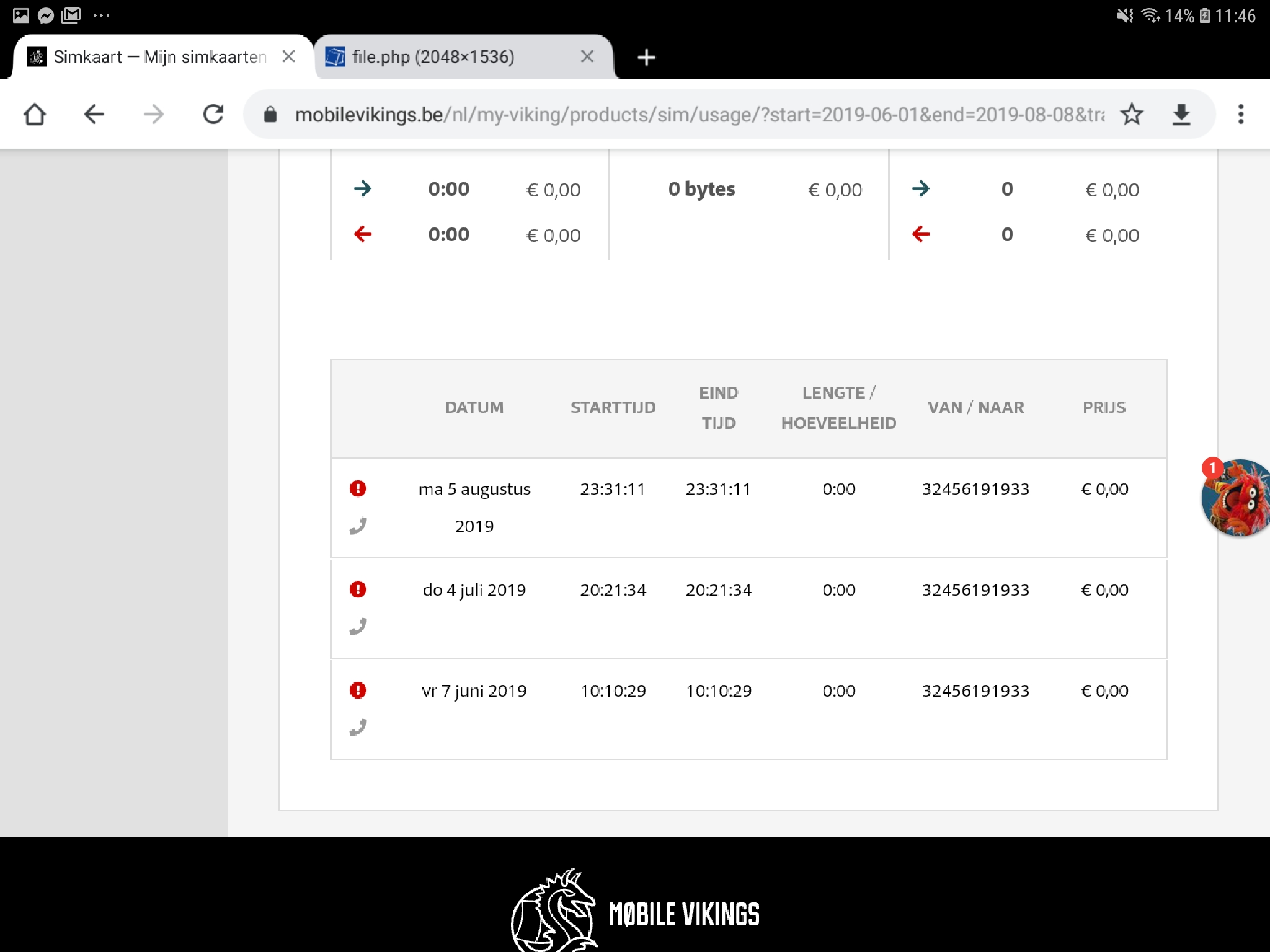Click the DATUM column header

474,408
